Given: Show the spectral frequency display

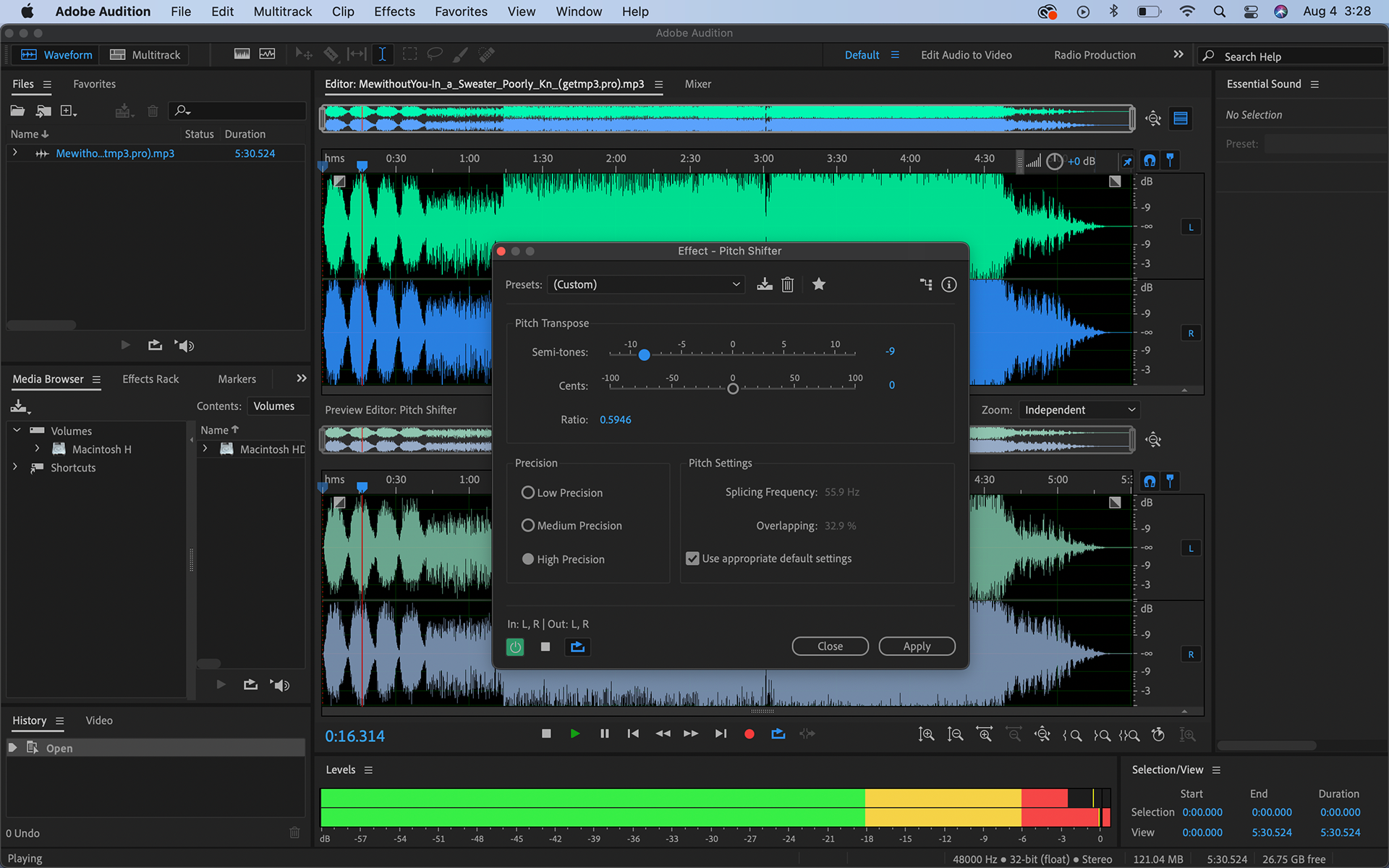Looking at the screenshot, I should [242, 54].
